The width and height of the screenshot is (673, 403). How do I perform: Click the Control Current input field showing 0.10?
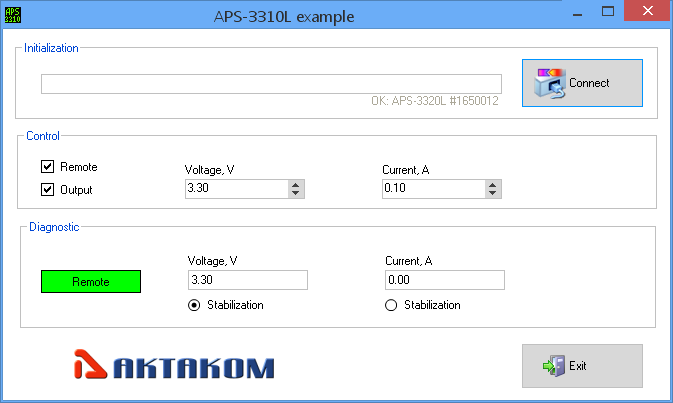click(x=434, y=189)
